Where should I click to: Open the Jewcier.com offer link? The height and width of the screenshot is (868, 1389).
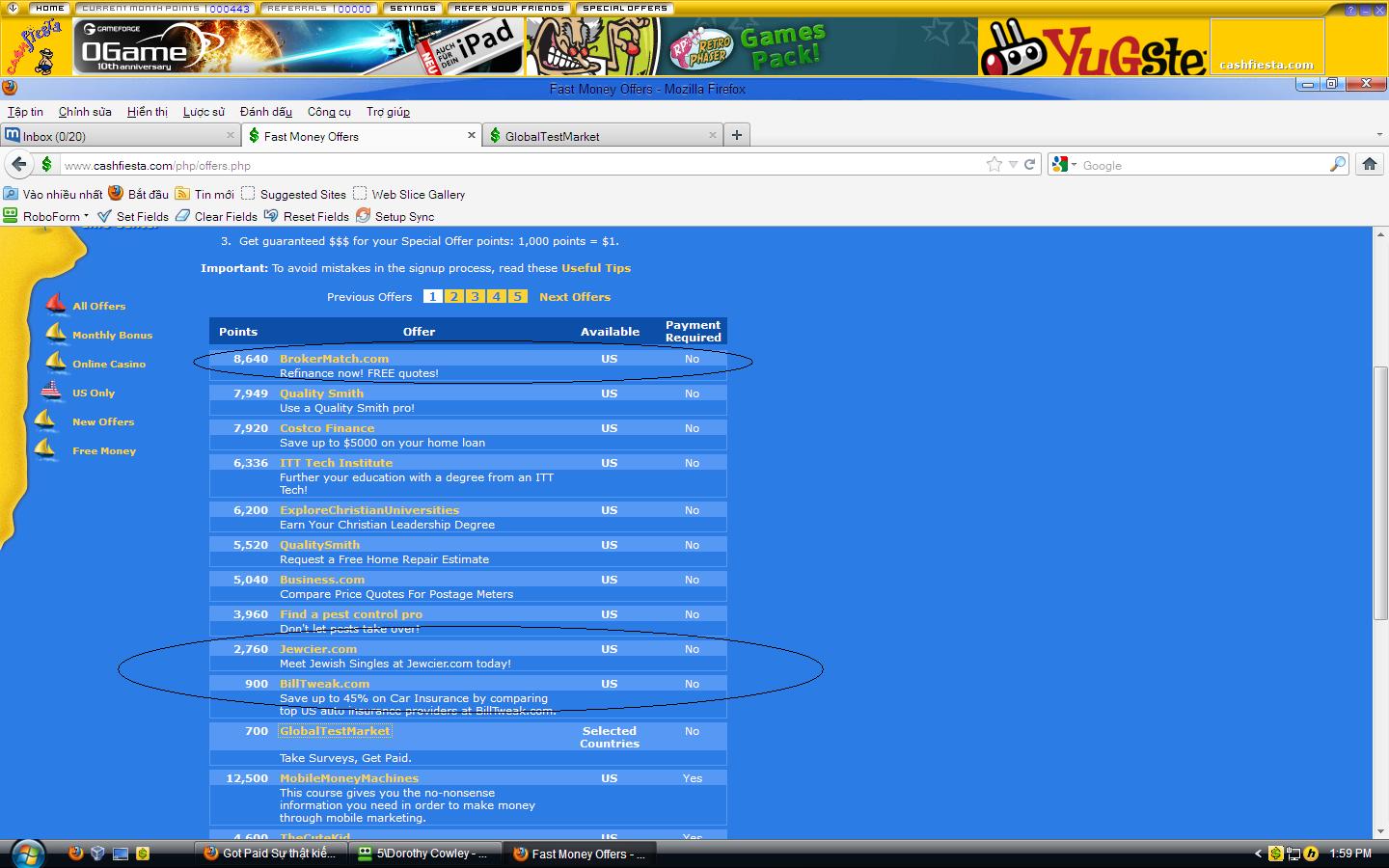tap(318, 649)
